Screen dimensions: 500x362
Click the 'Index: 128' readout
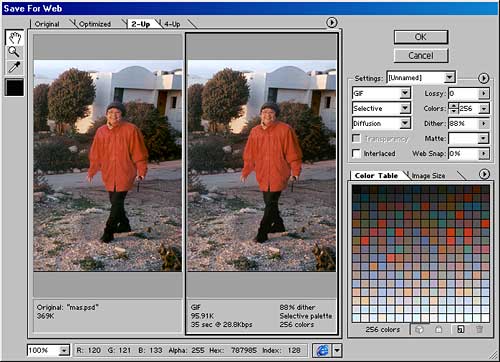coord(282,350)
